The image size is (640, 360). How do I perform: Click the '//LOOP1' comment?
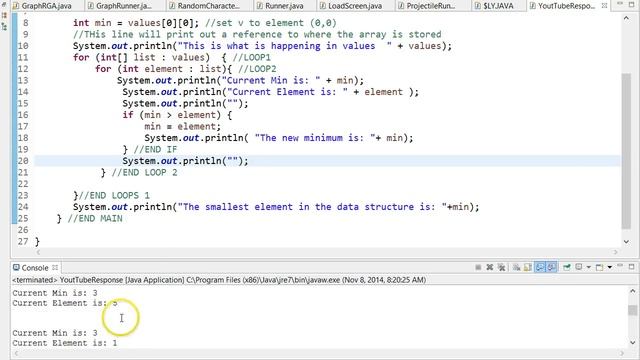pos(251,57)
